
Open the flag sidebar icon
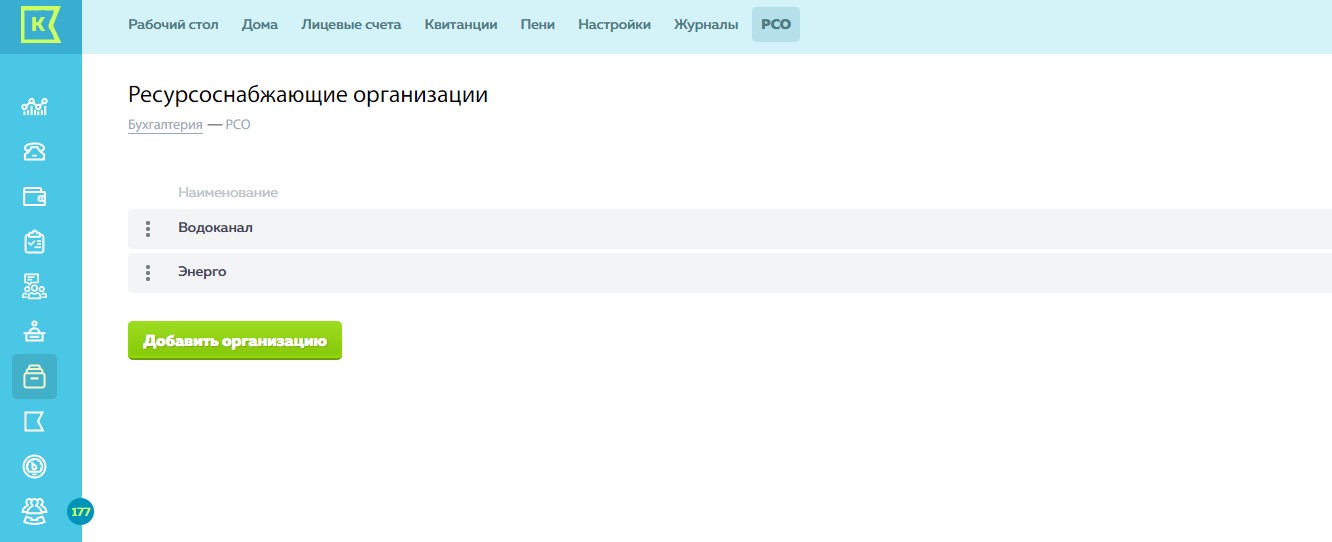click(x=34, y=422)
